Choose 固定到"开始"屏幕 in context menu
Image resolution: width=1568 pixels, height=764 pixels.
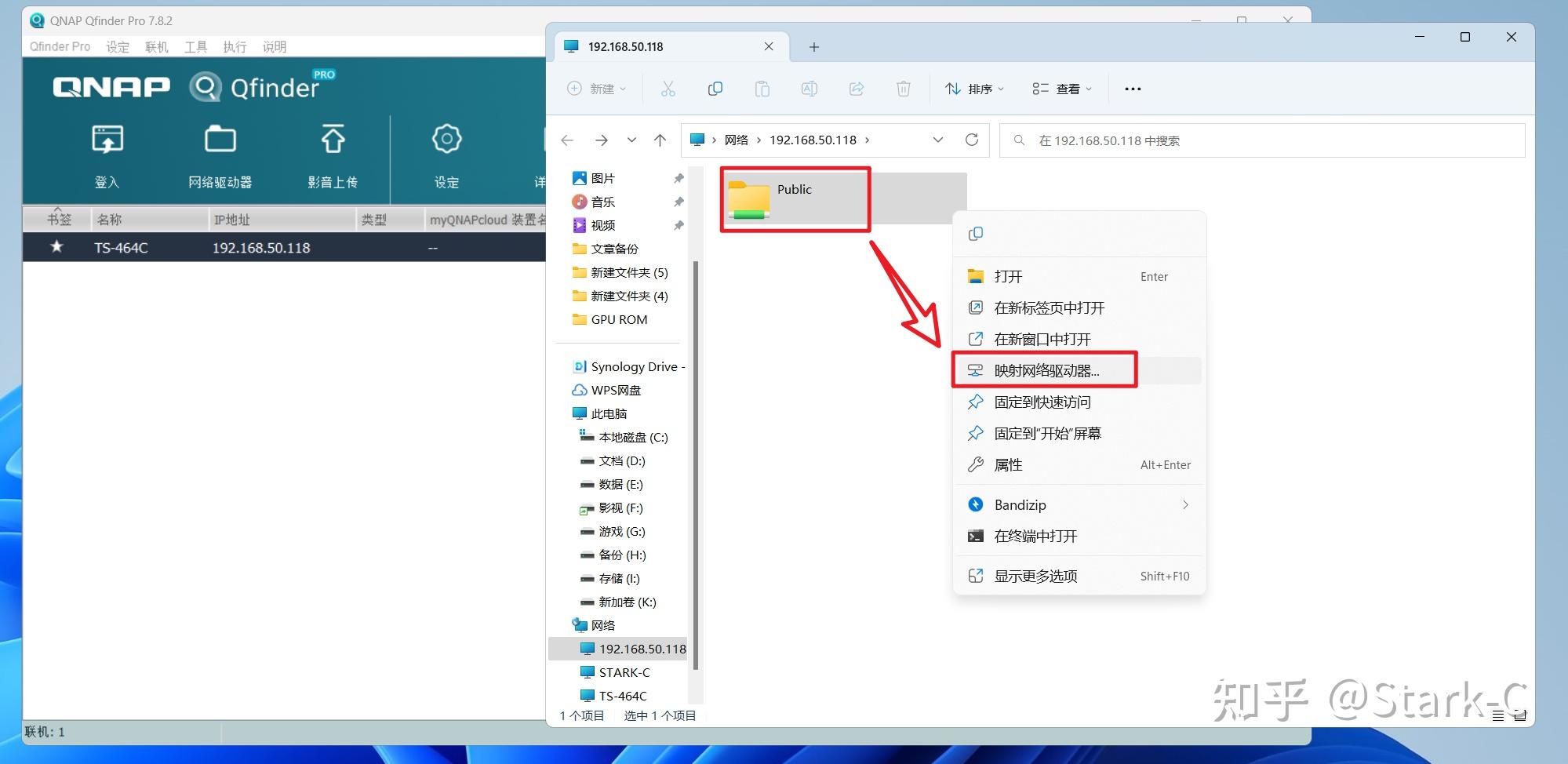[1079, 433]
